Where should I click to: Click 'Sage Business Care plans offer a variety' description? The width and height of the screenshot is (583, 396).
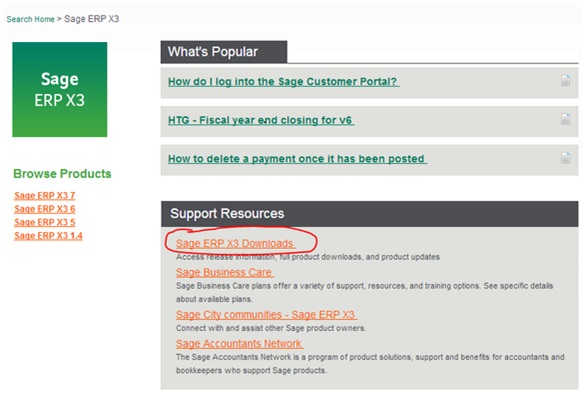364,293
